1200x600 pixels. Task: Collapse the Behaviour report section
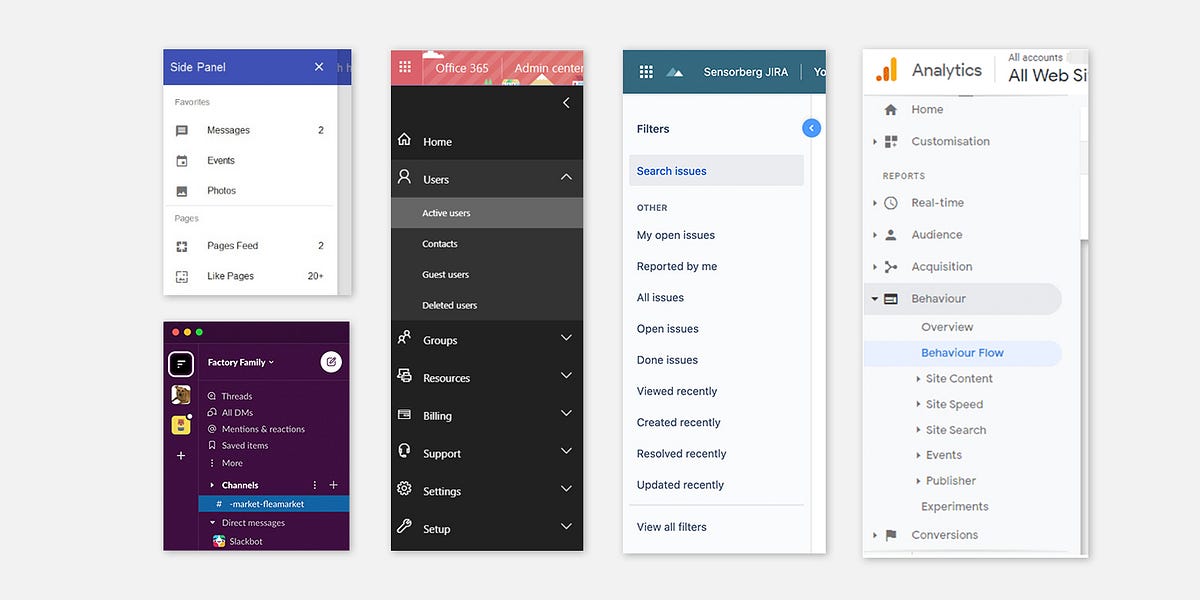873,297
